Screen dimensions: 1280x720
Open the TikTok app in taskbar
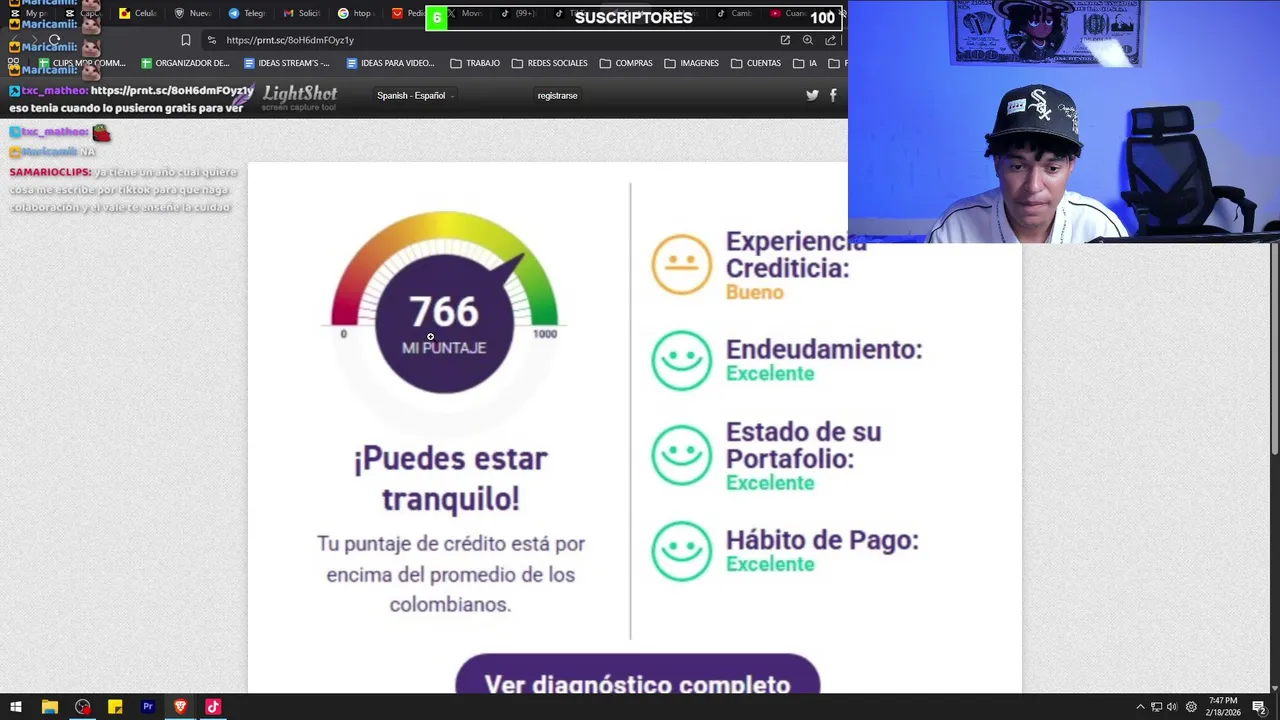click(x=213, y=707)
